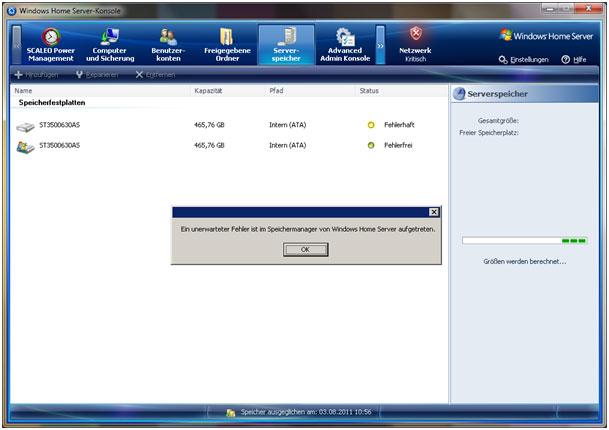Viewport: 609px width, 430px height.
Task: Sort by the Status column header
Action: tap(369, 91)
